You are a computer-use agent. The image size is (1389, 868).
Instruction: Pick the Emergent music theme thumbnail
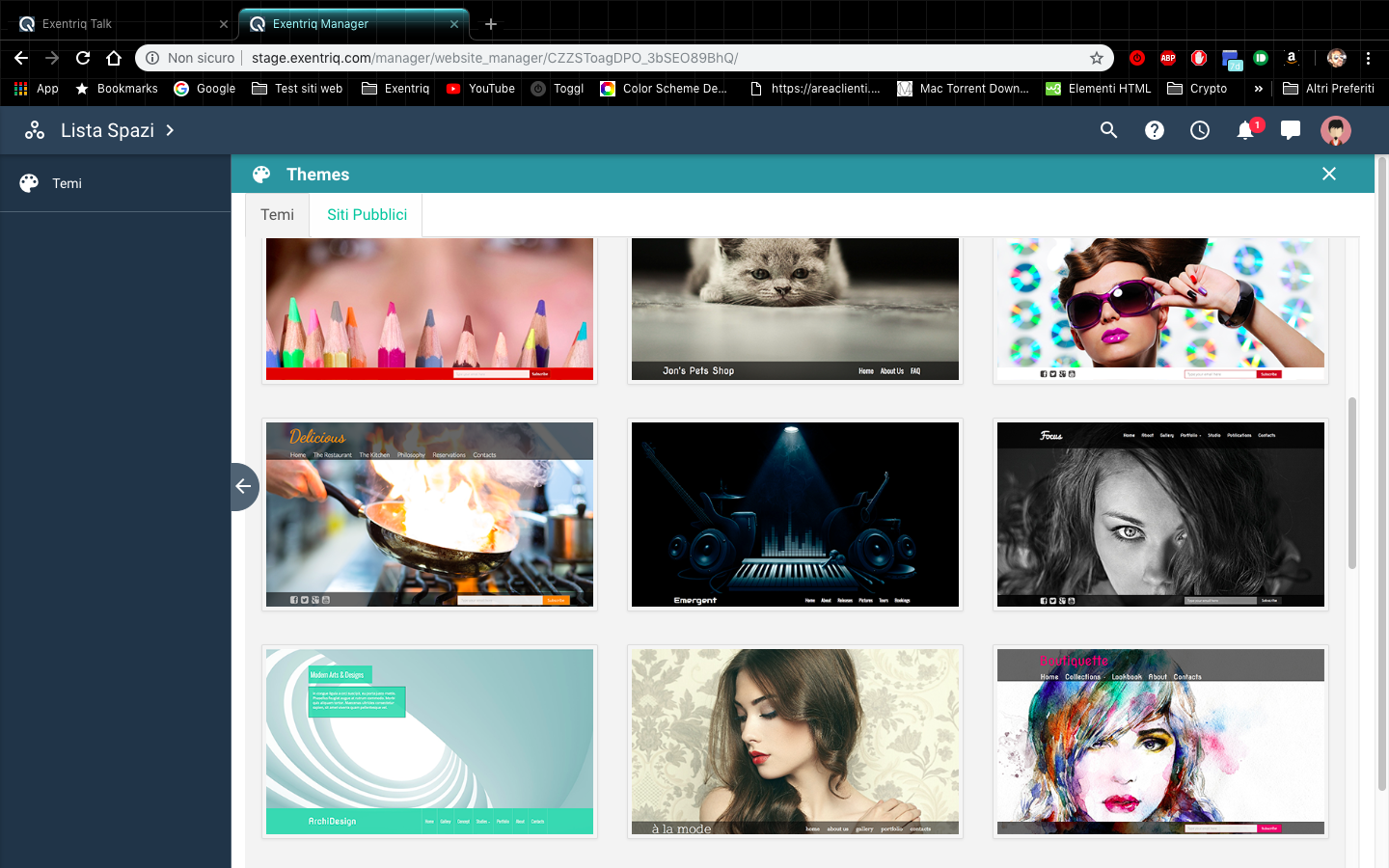click(795, 514)
